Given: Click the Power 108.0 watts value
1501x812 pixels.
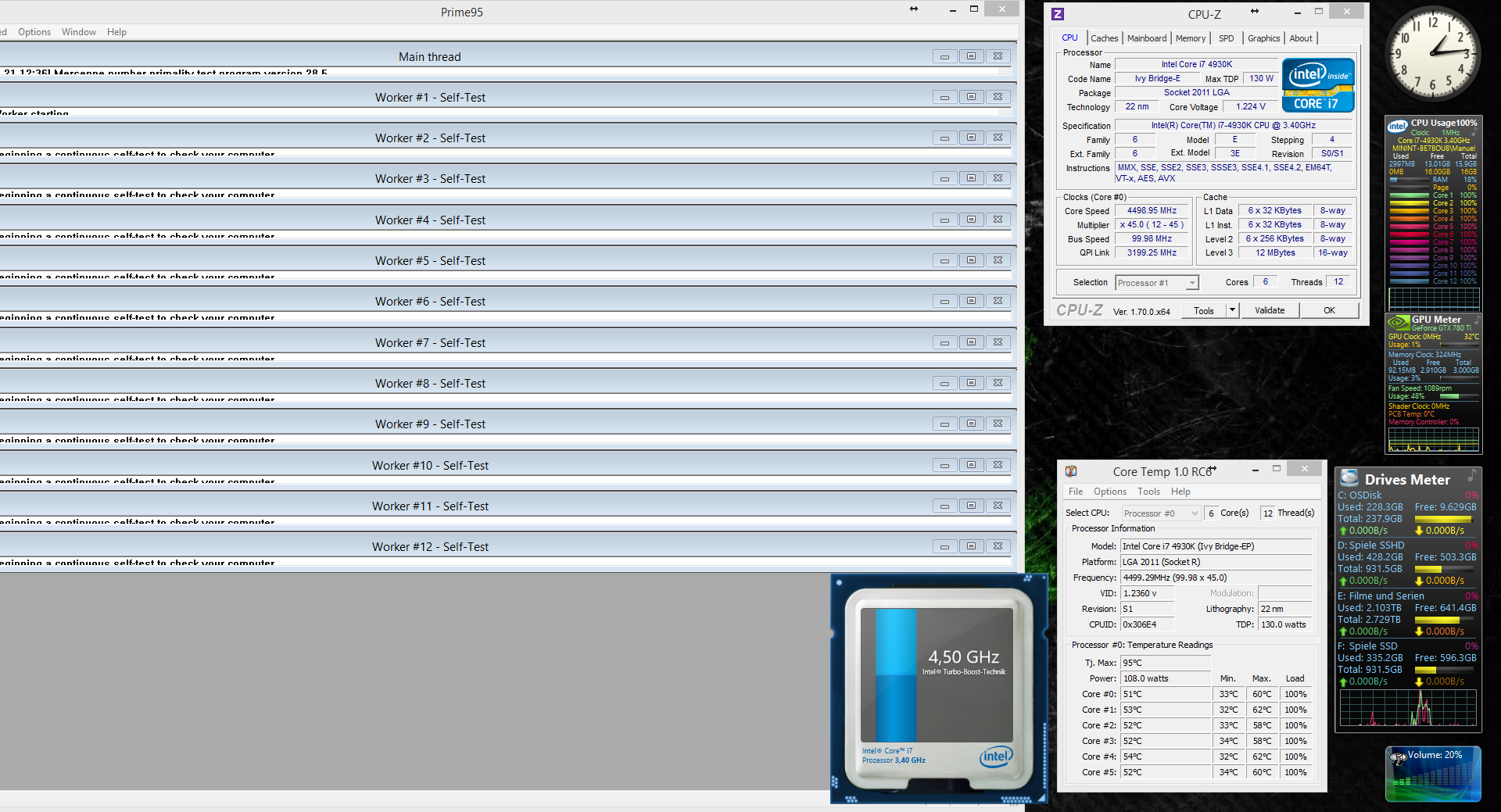Looking at the screenshot, I should click(x=1166, y=678).
